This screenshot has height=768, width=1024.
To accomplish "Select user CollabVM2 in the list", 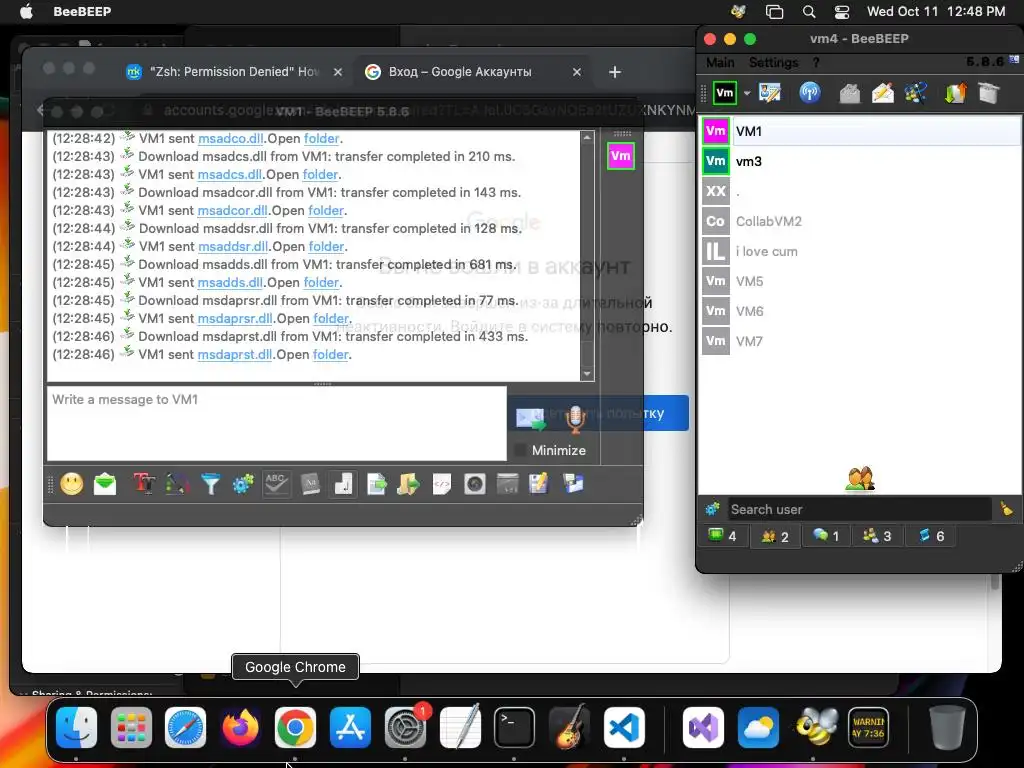I will (x=861, y=221).
